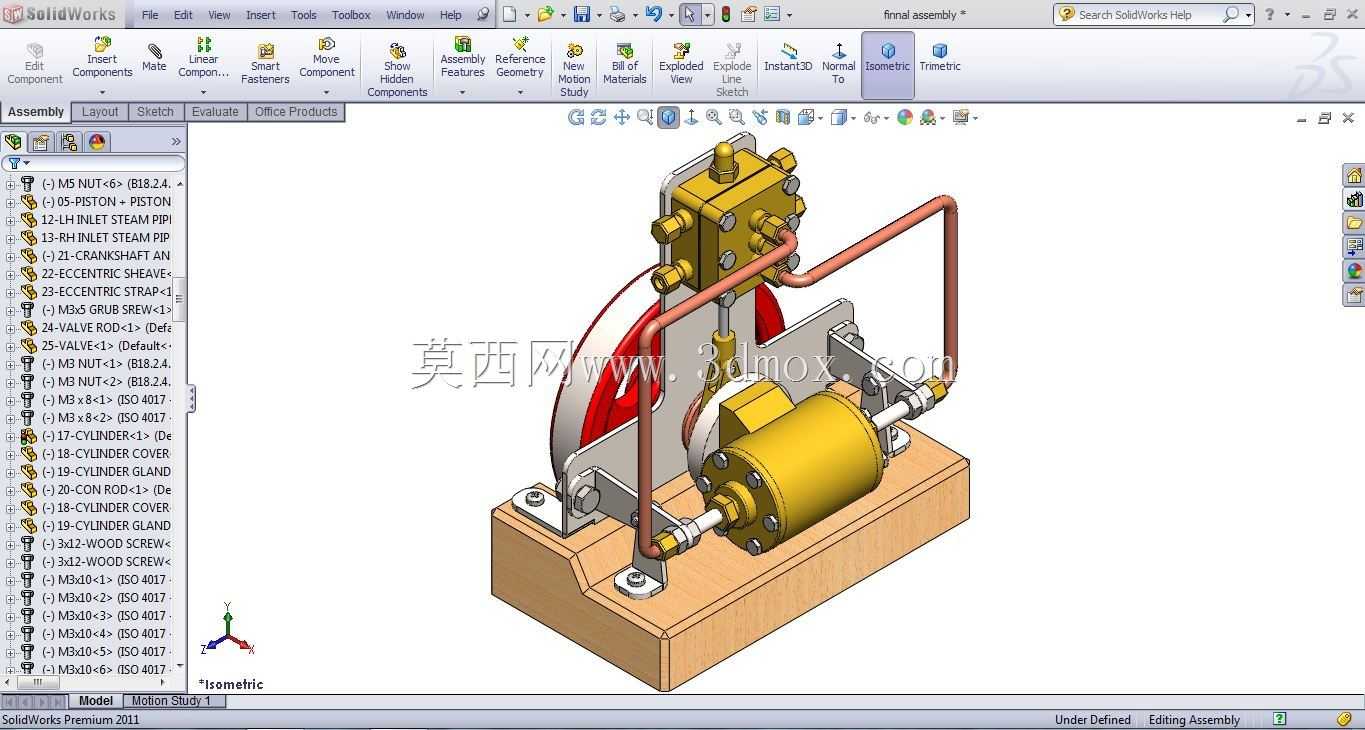This screenshot has height=730, width=1365.
Task: Open the Edit Appearance color wheel
Action: (x=905, y=117)
